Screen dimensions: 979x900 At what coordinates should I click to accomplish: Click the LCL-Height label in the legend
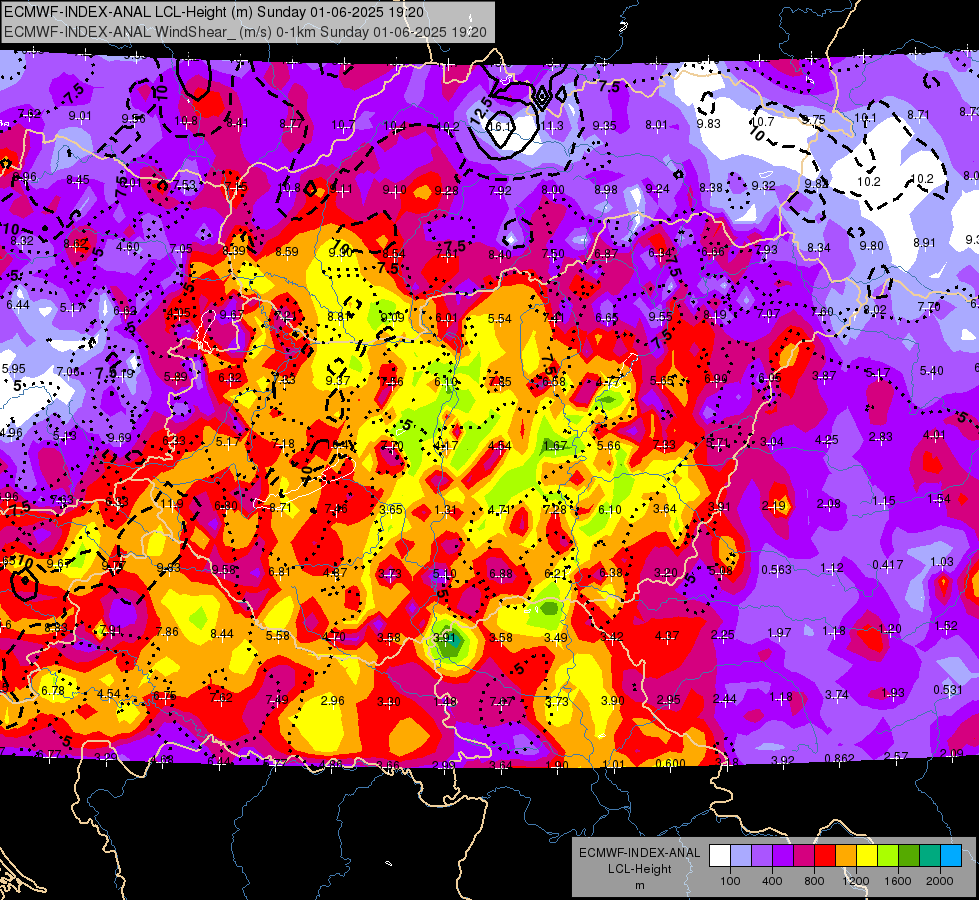point(640,869)
